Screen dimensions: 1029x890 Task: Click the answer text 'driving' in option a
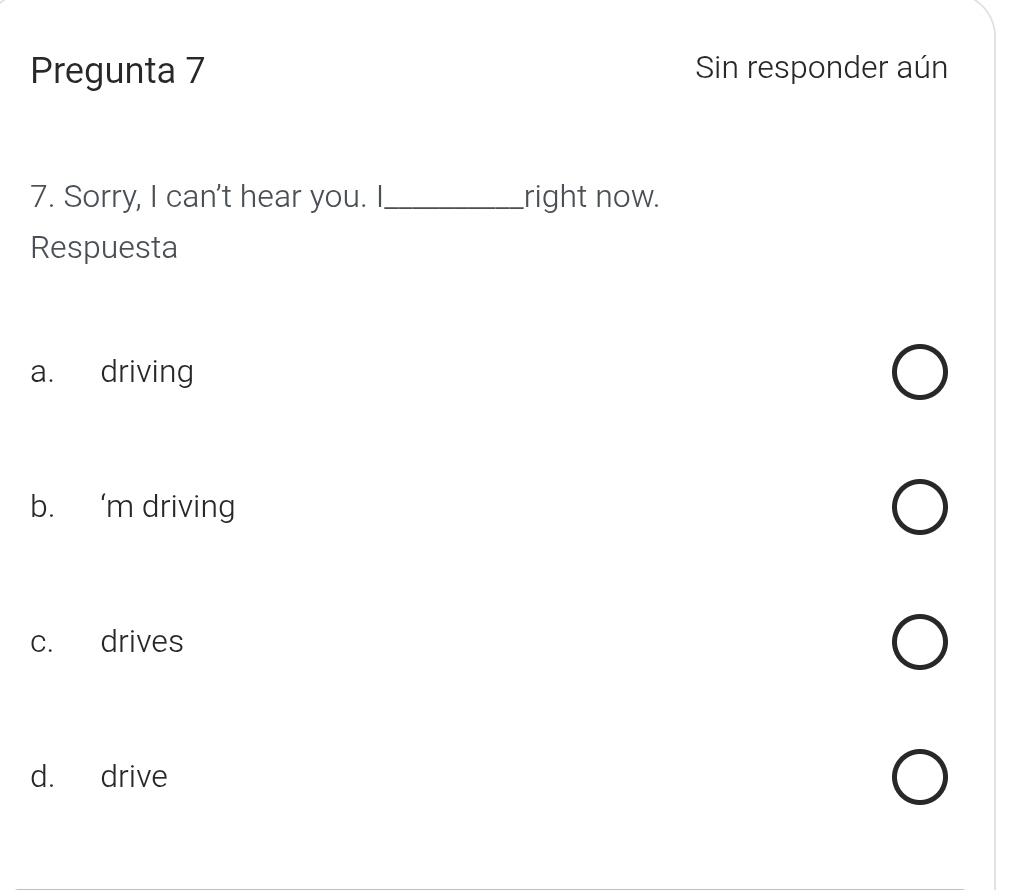pyautogui.click(x=147, y=372)
